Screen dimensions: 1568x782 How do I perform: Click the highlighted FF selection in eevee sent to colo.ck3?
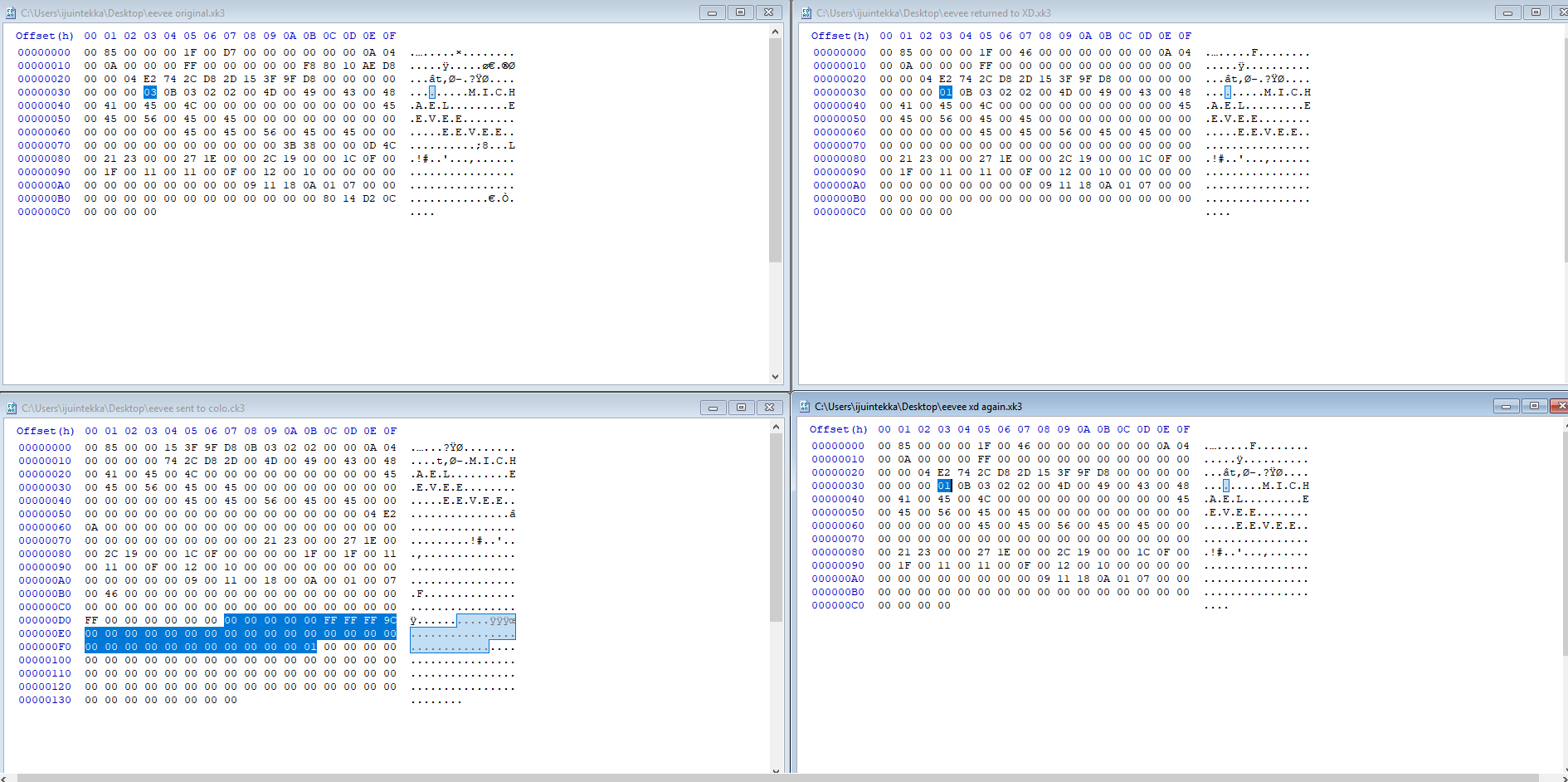331,619
